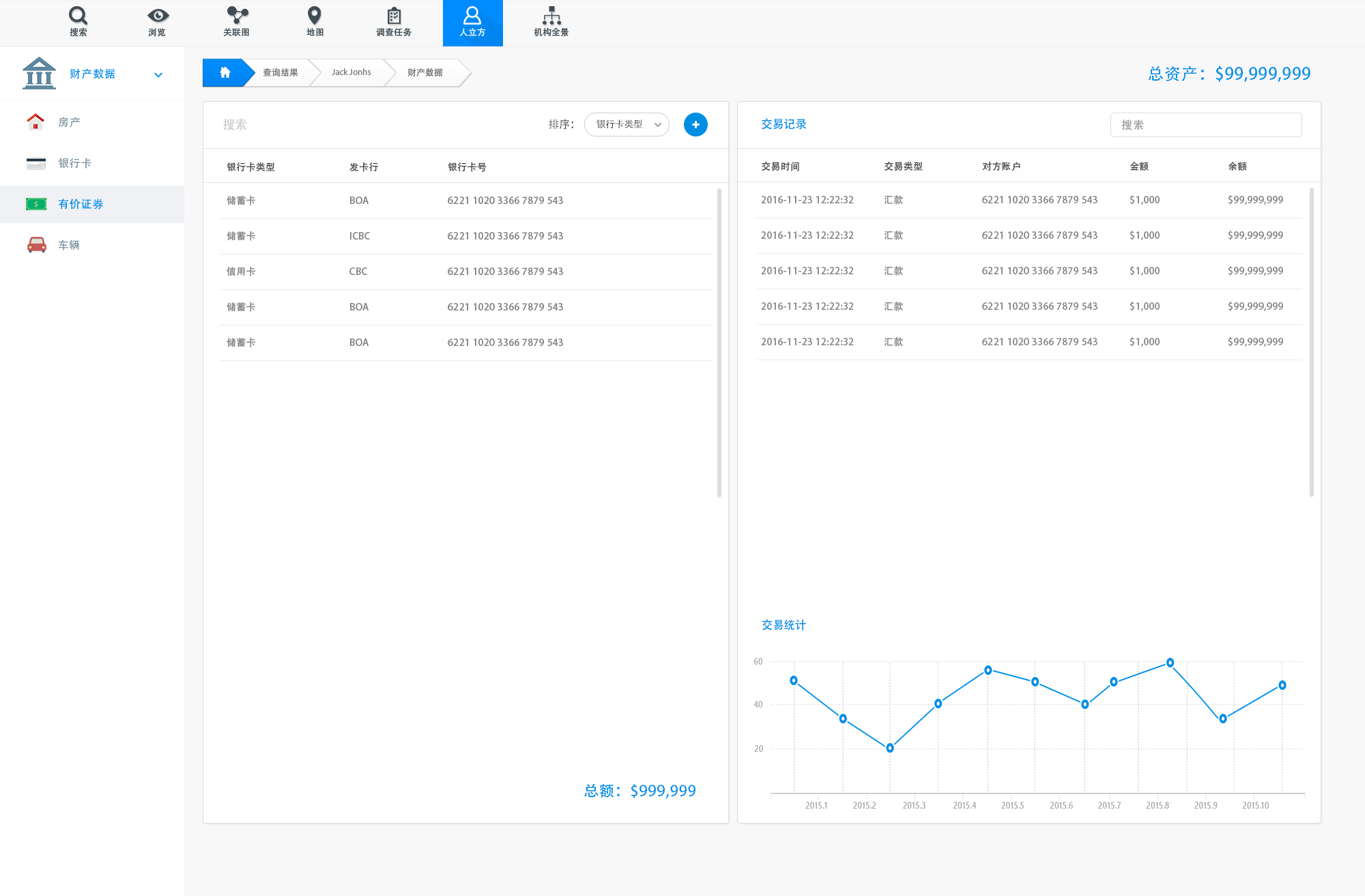The image size is (1365, 896).
Task: Click the bank card list scrollbar
Action: point(719,341)
